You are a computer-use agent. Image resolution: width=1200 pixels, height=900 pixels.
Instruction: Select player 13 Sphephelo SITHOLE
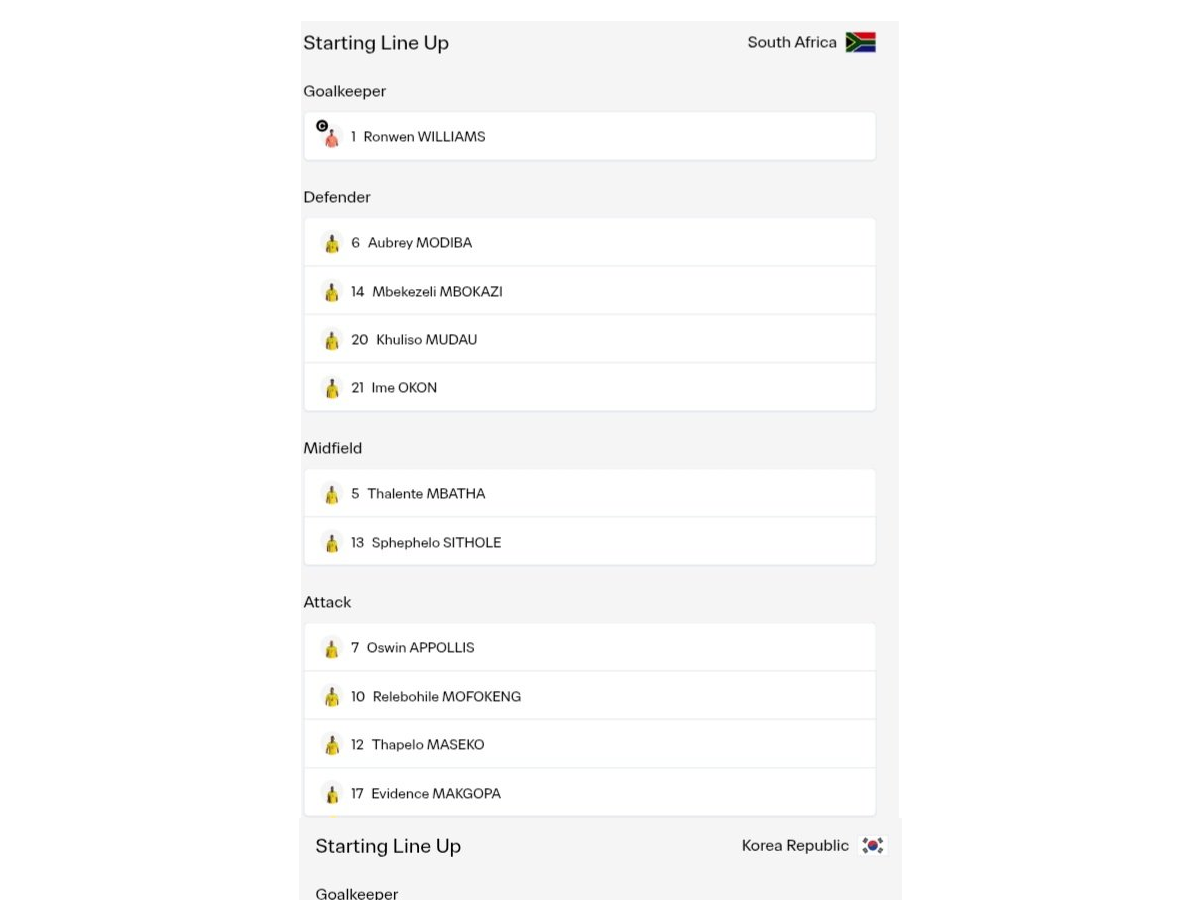[x=590, y=542]
